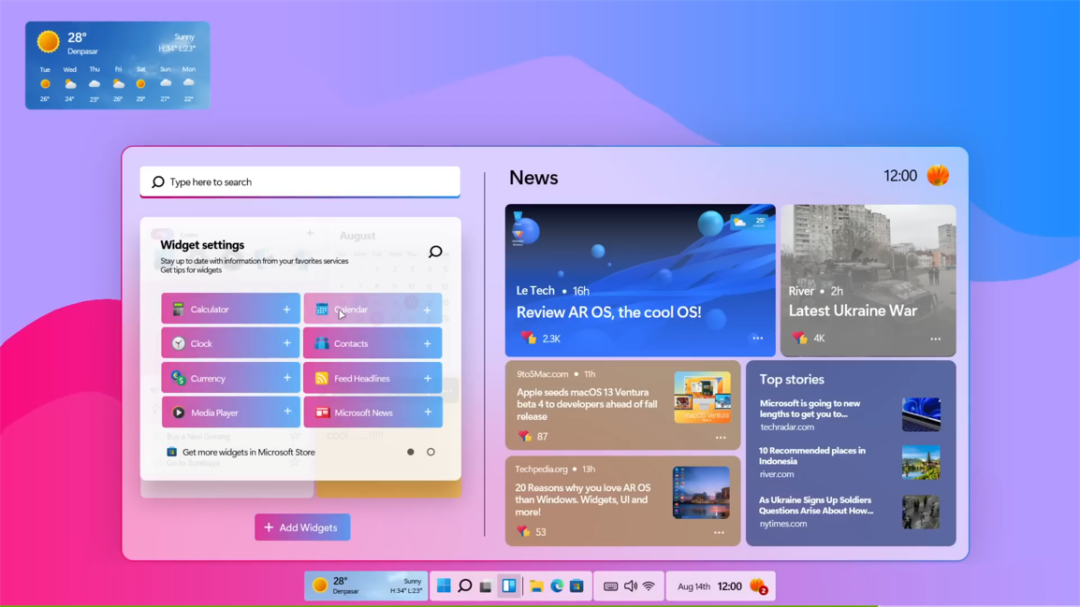Click the volume speaker tray icon
The height and width of the screenshot is (607, 1080).
tap(630, 586)
